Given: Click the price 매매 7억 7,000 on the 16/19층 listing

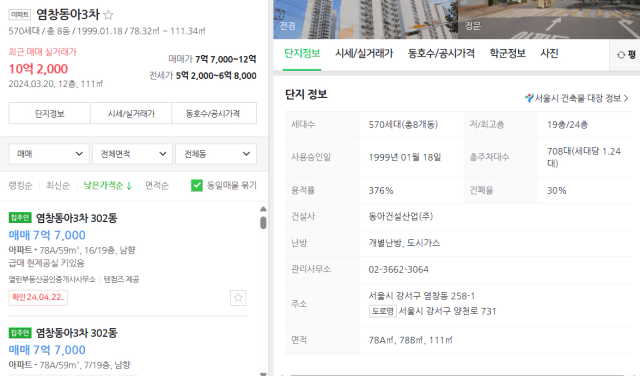Looking at the screenshot, I should click(47, 235).
